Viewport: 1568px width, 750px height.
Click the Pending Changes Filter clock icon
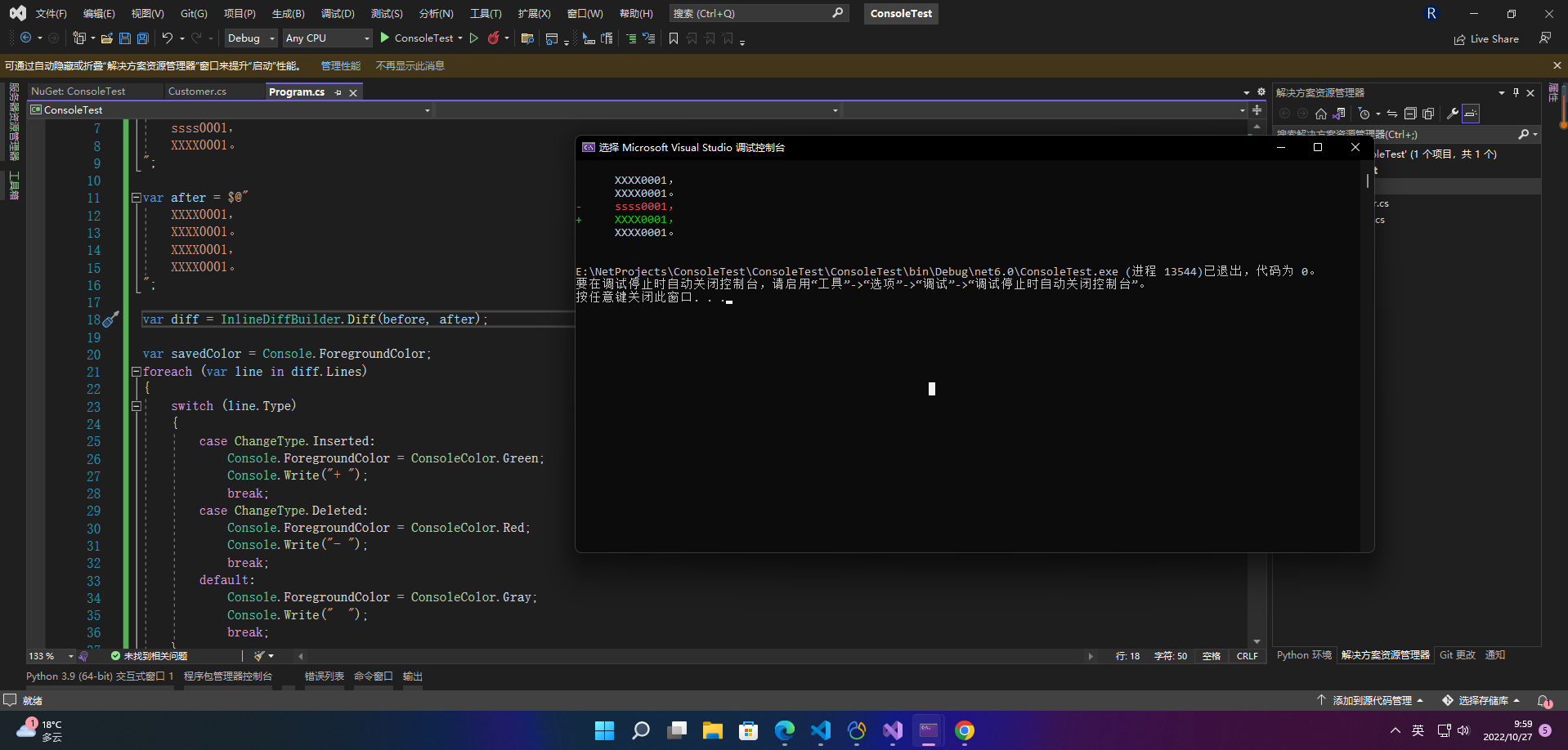click(x=1364, y=114)
